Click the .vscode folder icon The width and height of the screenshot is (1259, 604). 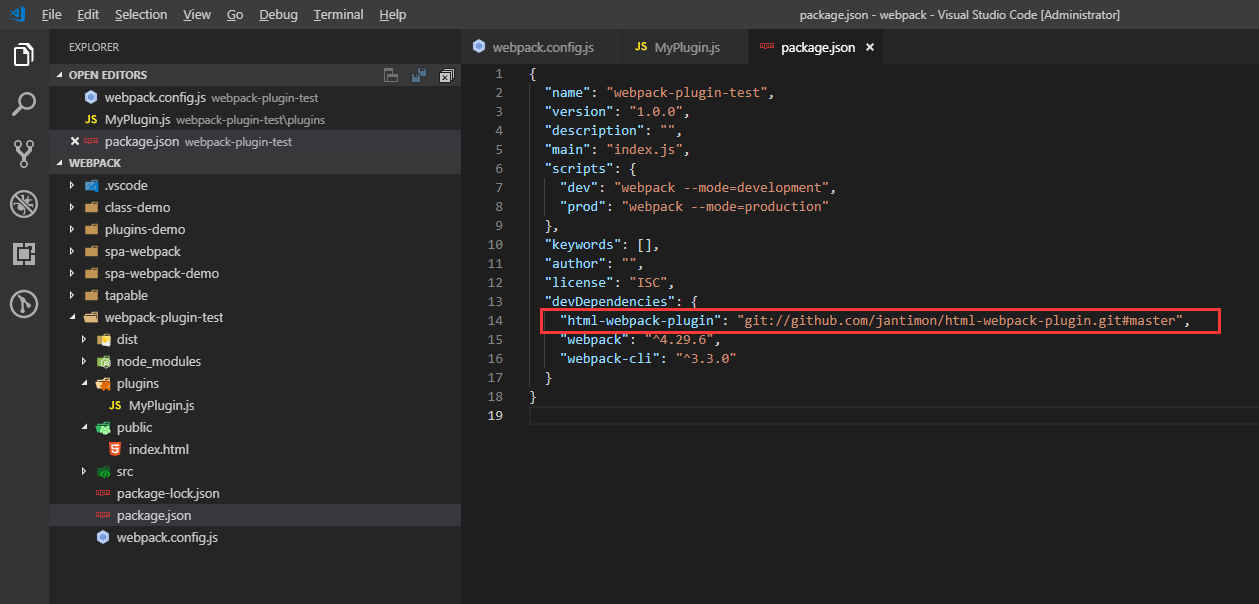click(92, 186)
